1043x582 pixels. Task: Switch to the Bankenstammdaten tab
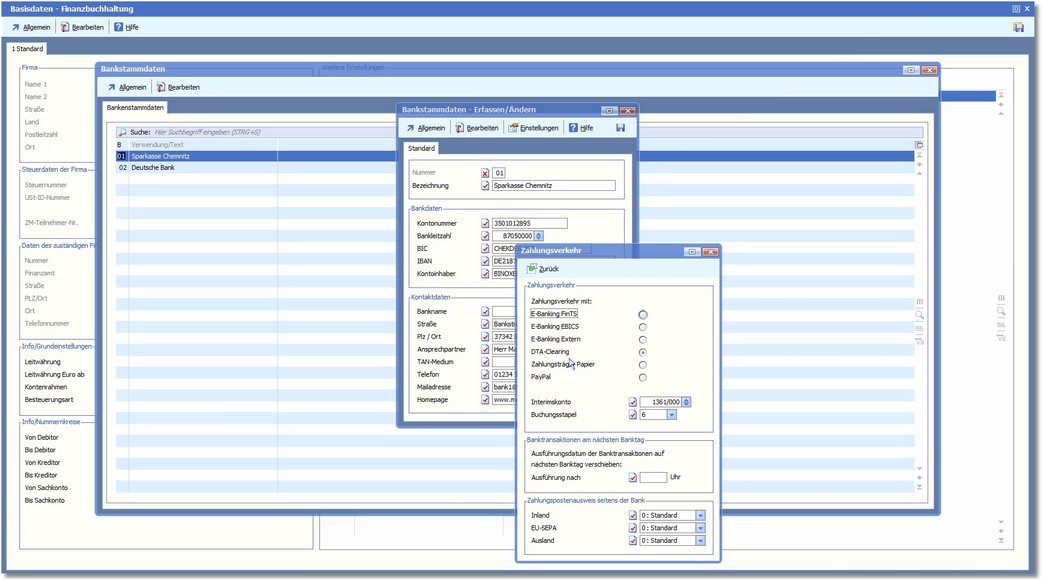coord(136,107)
